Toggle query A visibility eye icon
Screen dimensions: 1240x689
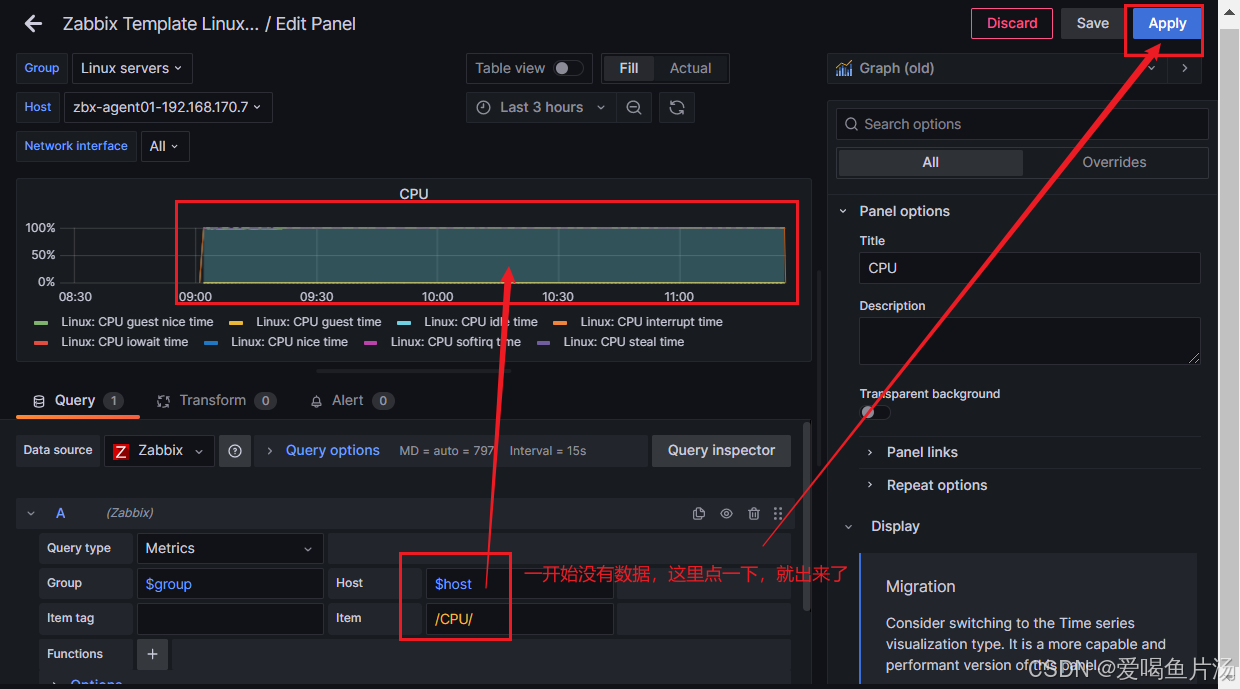[726, 513]
